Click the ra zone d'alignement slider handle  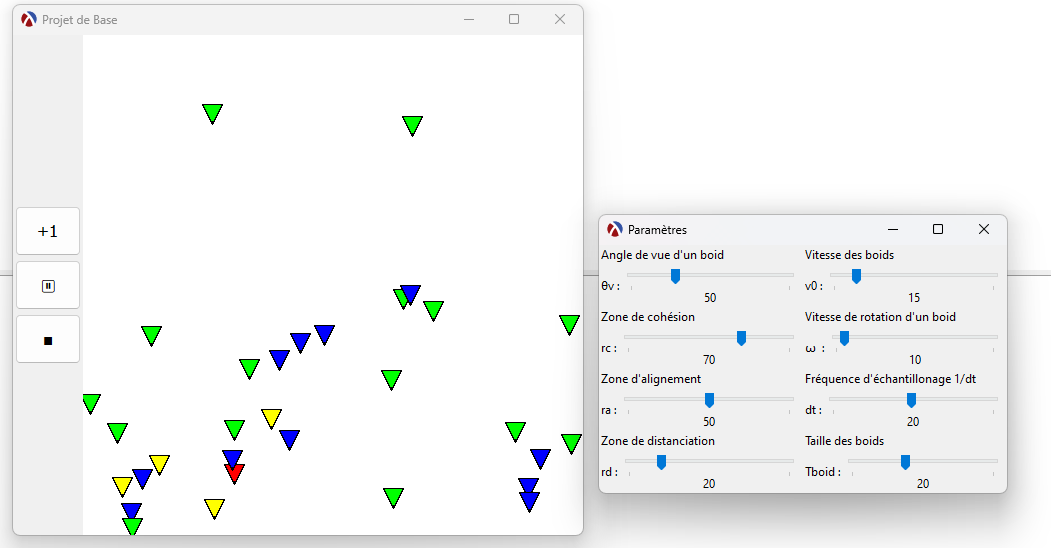point(709,400)
